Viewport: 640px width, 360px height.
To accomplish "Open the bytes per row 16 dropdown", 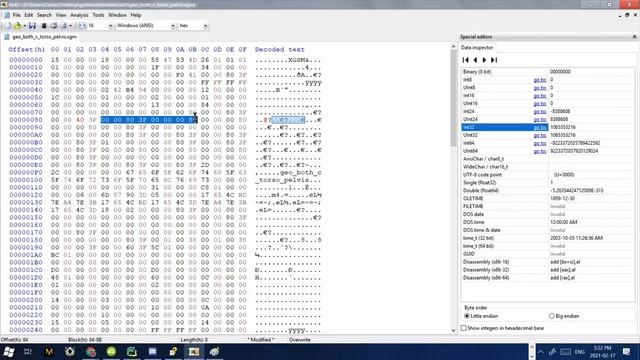I will [x=110, y=26].
